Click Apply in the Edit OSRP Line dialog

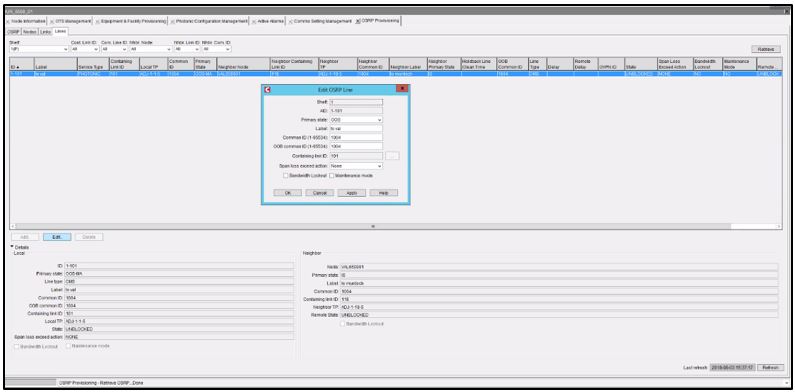click(x=351, y=193)
